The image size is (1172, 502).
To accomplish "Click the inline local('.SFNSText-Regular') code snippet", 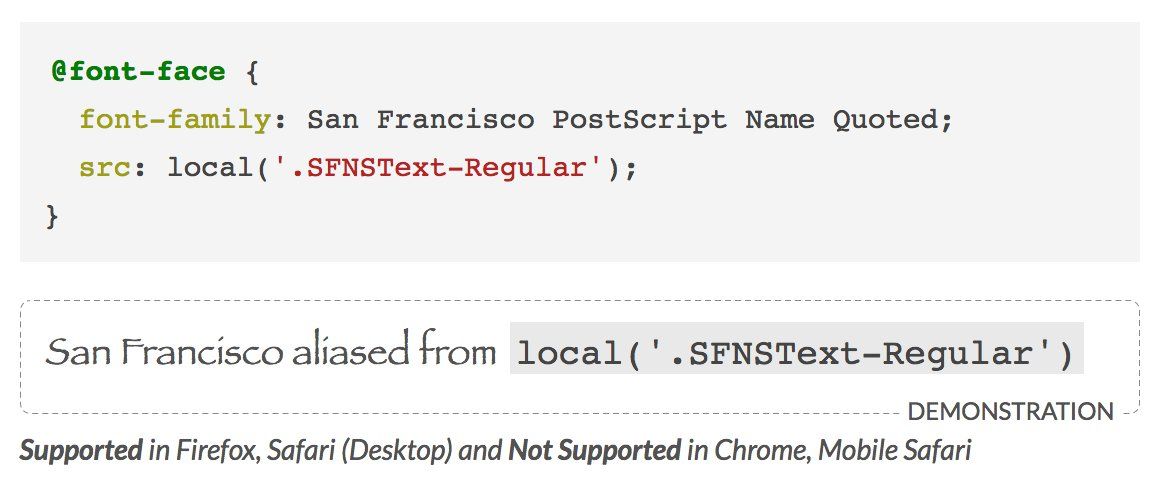I will click(797, 348).
